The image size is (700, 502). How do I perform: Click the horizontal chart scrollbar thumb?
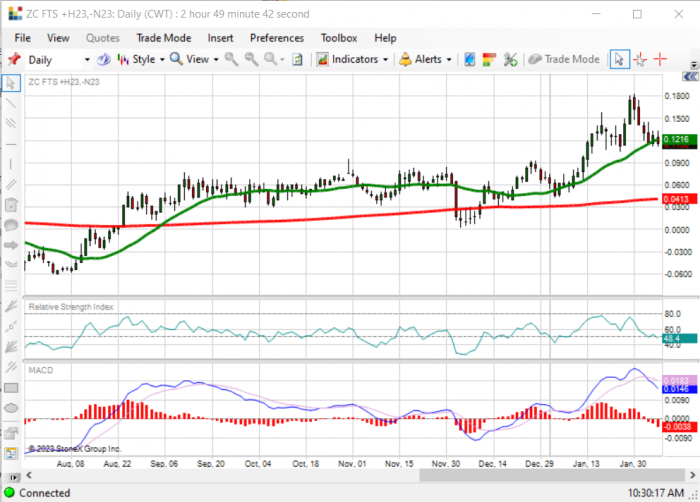[x=552, y=475]
